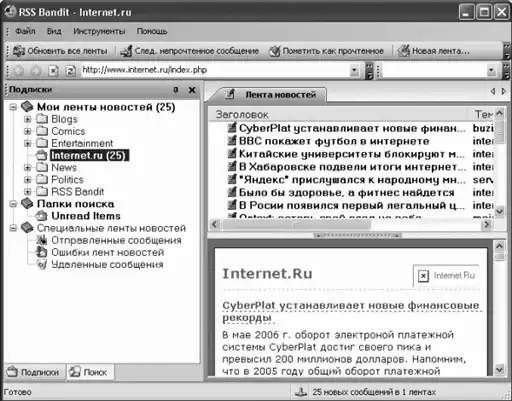
Task: Click the Unread Items search folder icon
Action: point(42,216)
